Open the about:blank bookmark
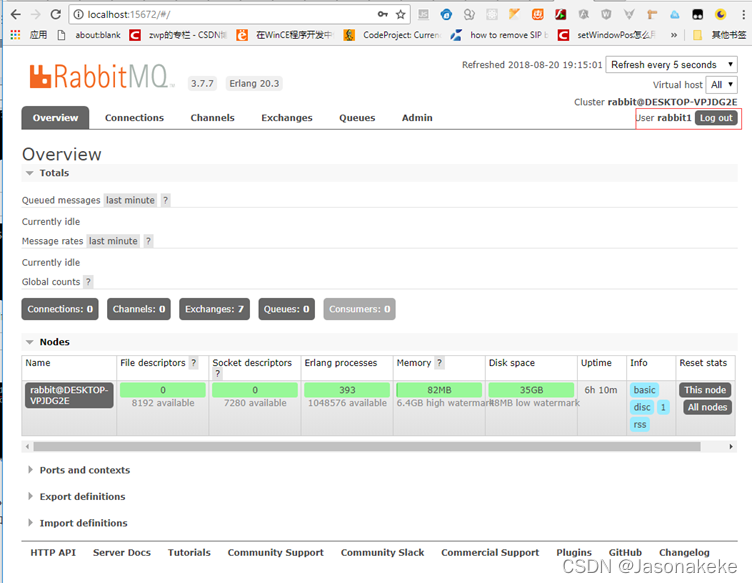Image resolution: width=752 pixels, height=583 pixels. pyautogui.click(x=89, y=35)
